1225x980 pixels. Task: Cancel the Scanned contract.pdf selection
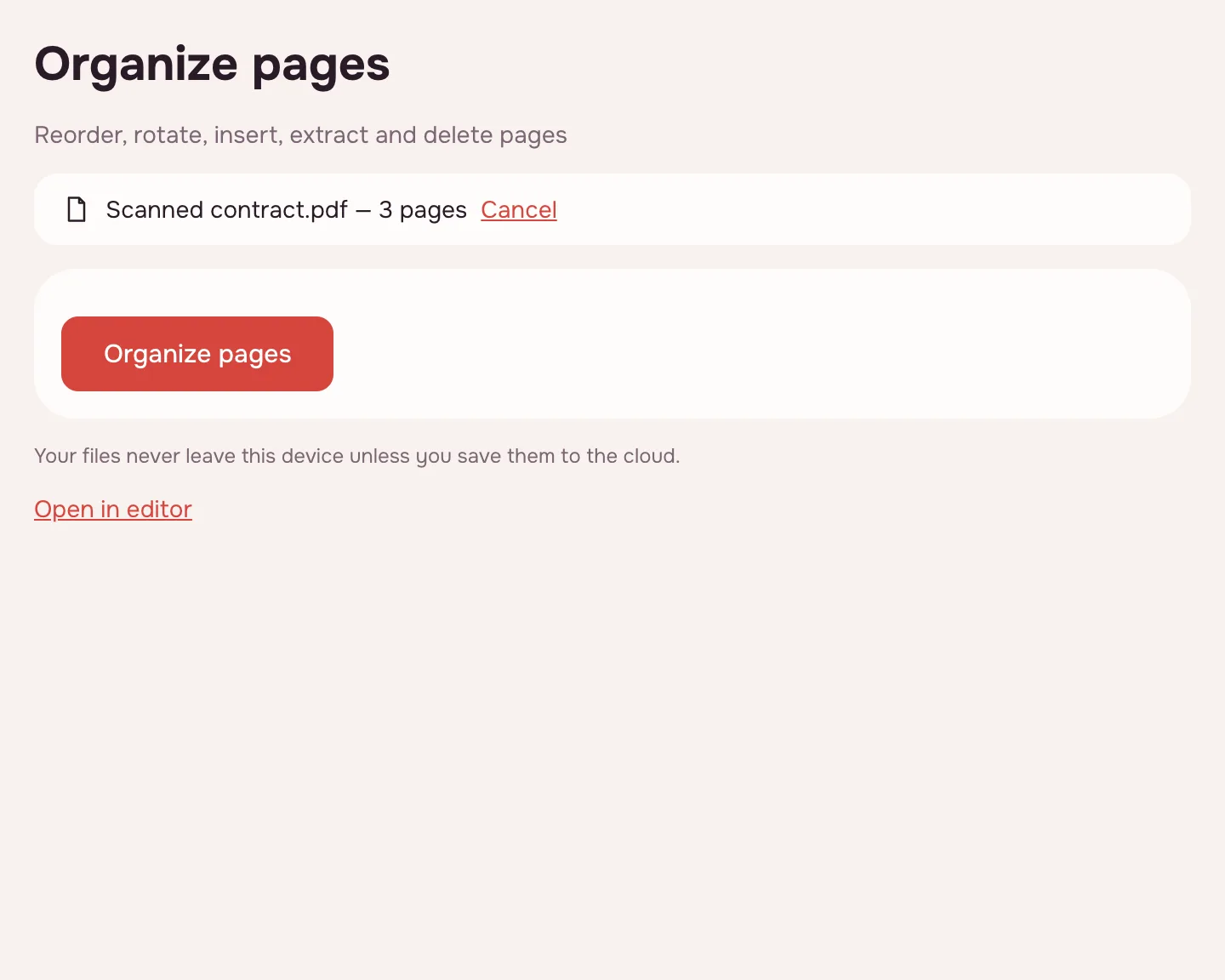519,209
